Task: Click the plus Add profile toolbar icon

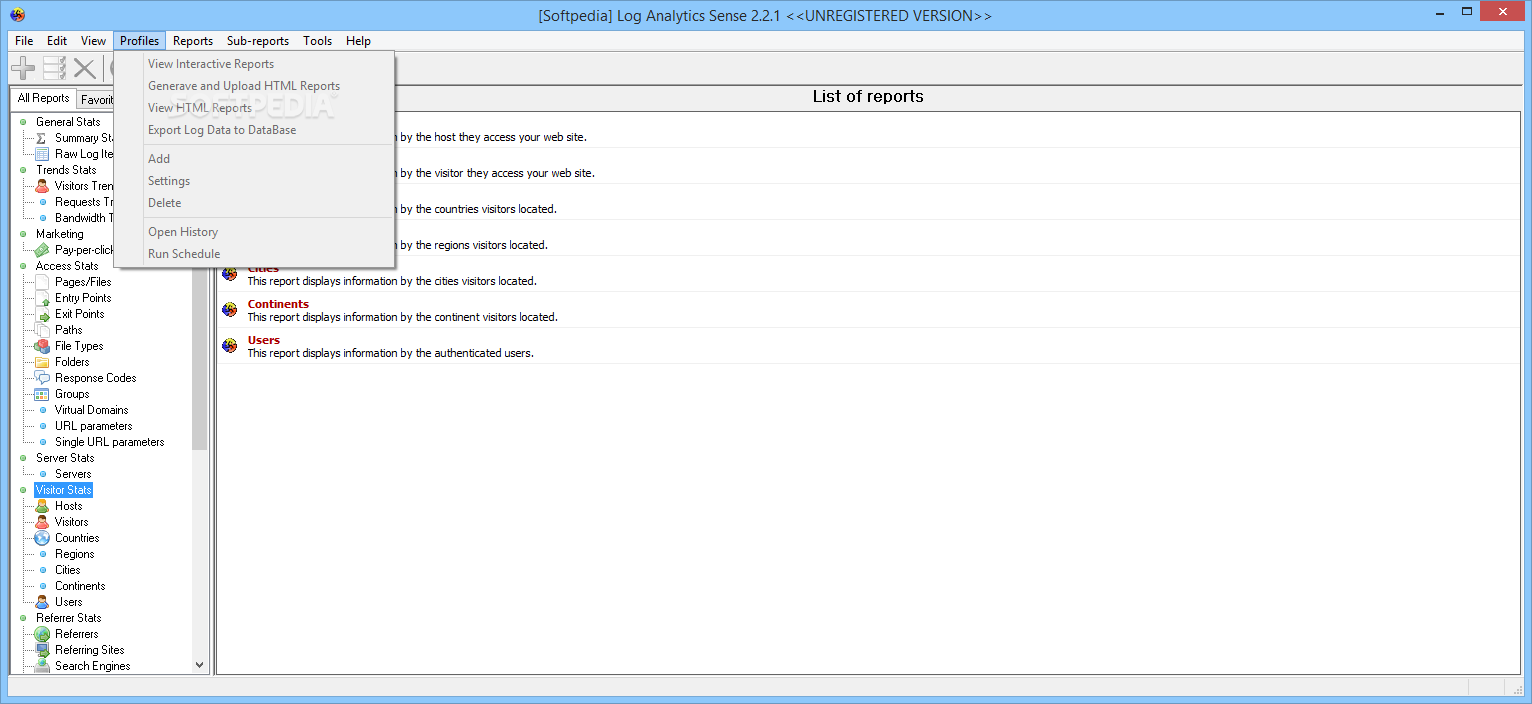Action: coord(23,68)
